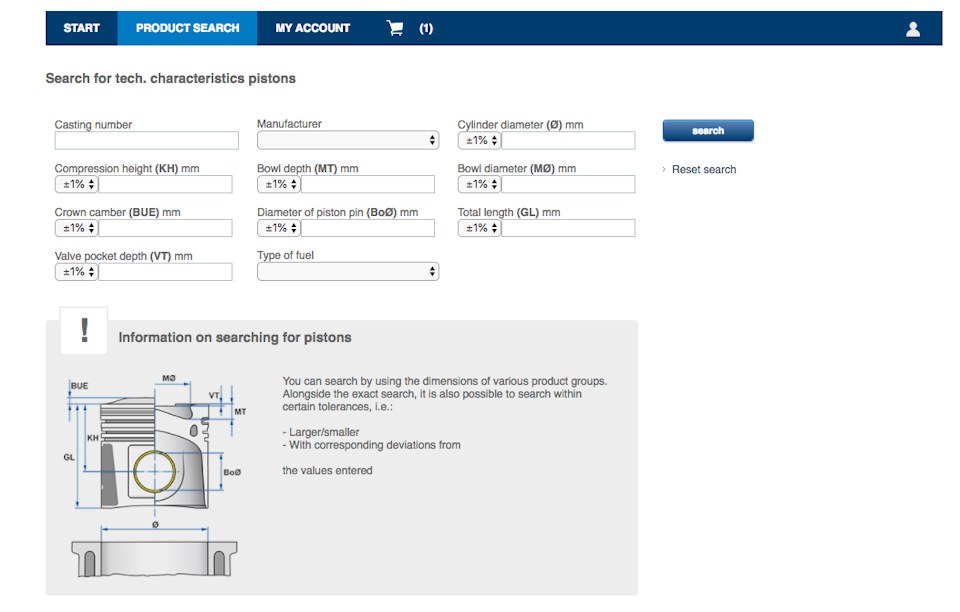Open Bowl depth tolerance dropdown
Image resolution: width=960 pixels, height=612 pixels.
pos(279,184)
